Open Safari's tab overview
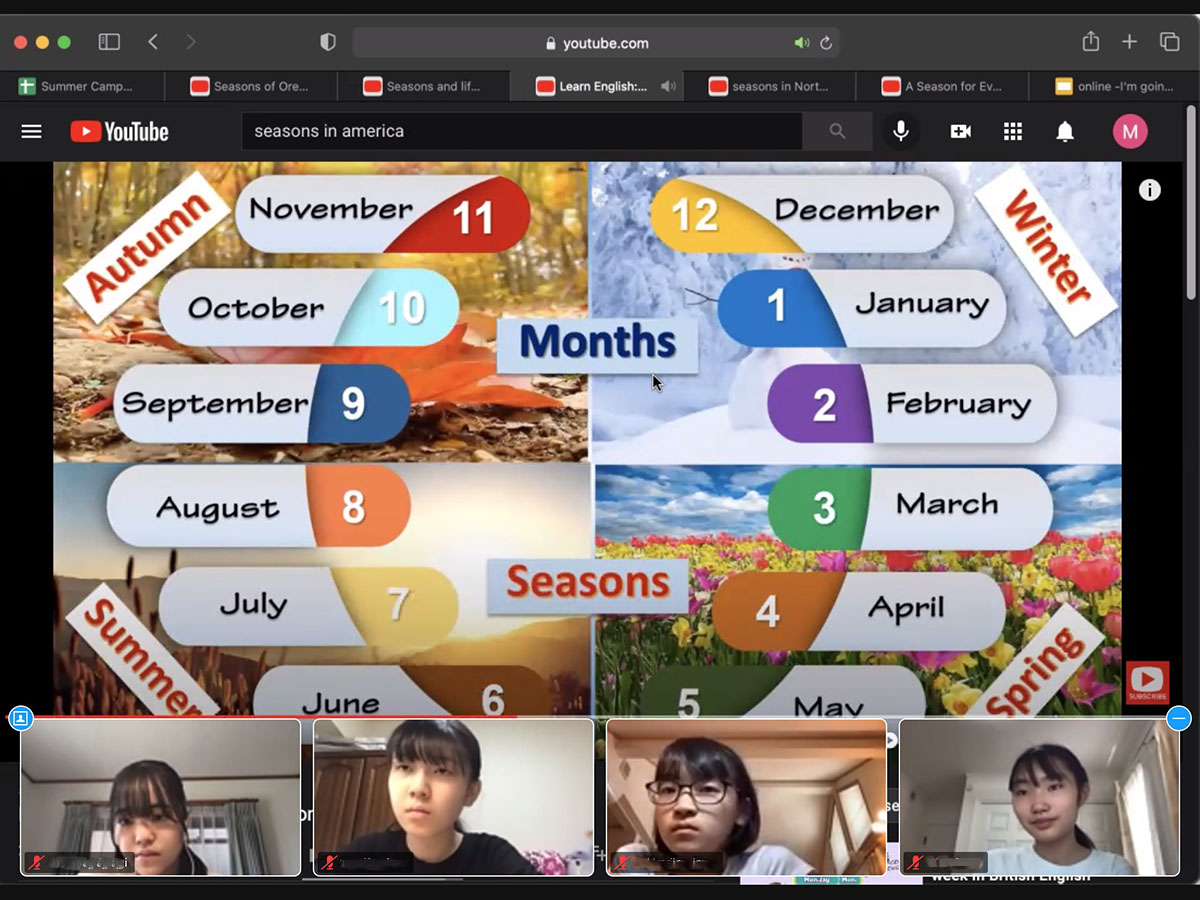The width and height of the screenshot is (1200, 900). 1169,42
